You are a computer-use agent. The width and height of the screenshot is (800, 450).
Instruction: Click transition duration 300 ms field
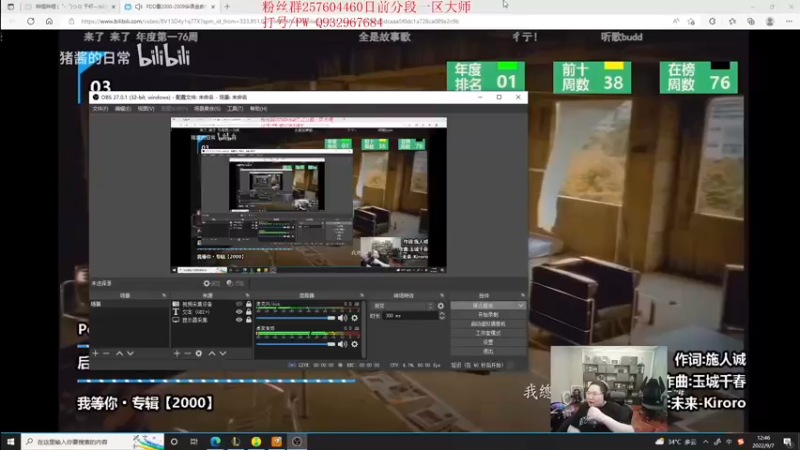pyautogui.click(x=411, y=316)
